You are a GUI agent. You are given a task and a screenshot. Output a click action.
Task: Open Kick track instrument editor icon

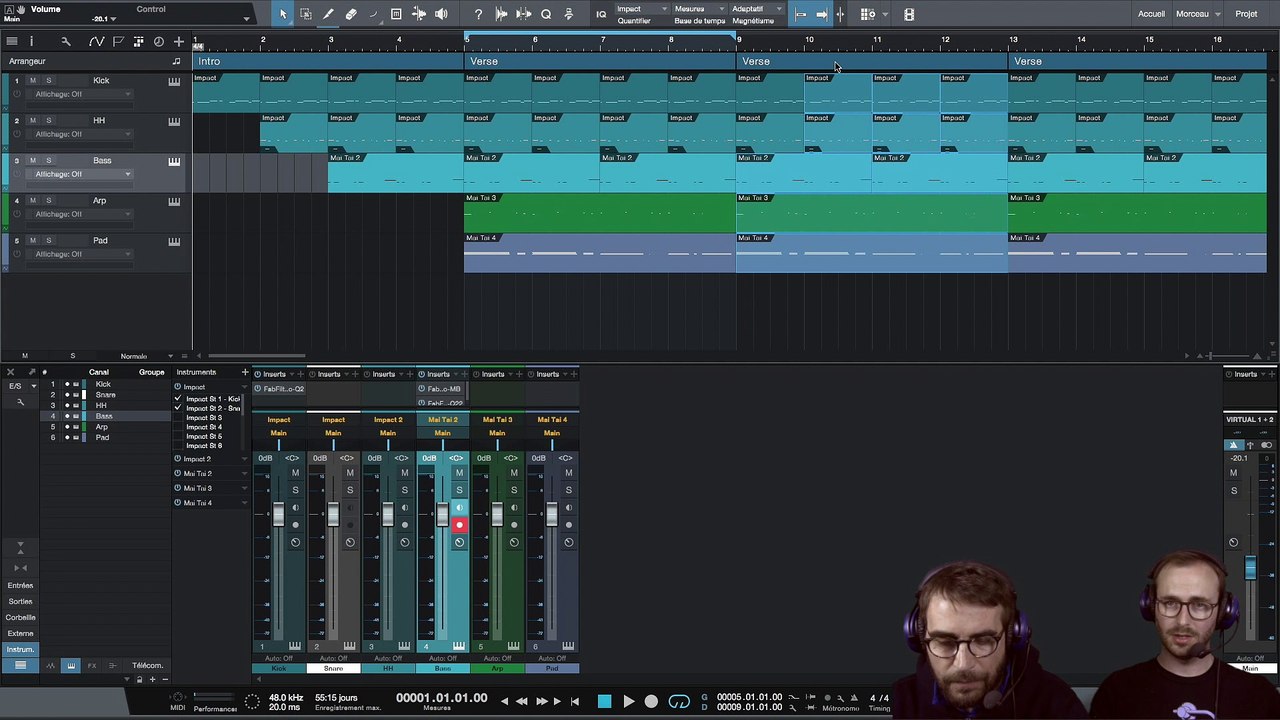point(174,81)
